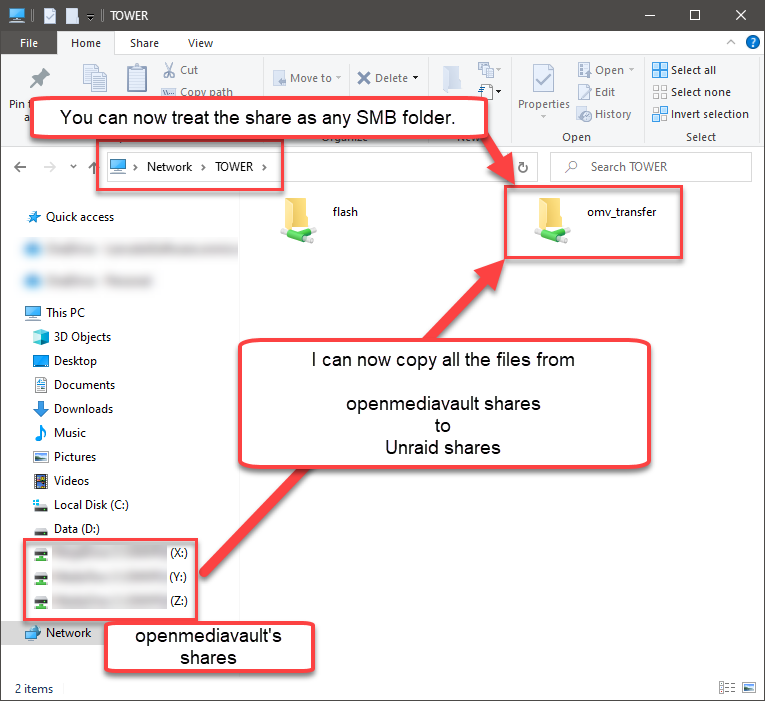Switch to details view icon in status bar
765x701 pixels.
tap(725, 688)
